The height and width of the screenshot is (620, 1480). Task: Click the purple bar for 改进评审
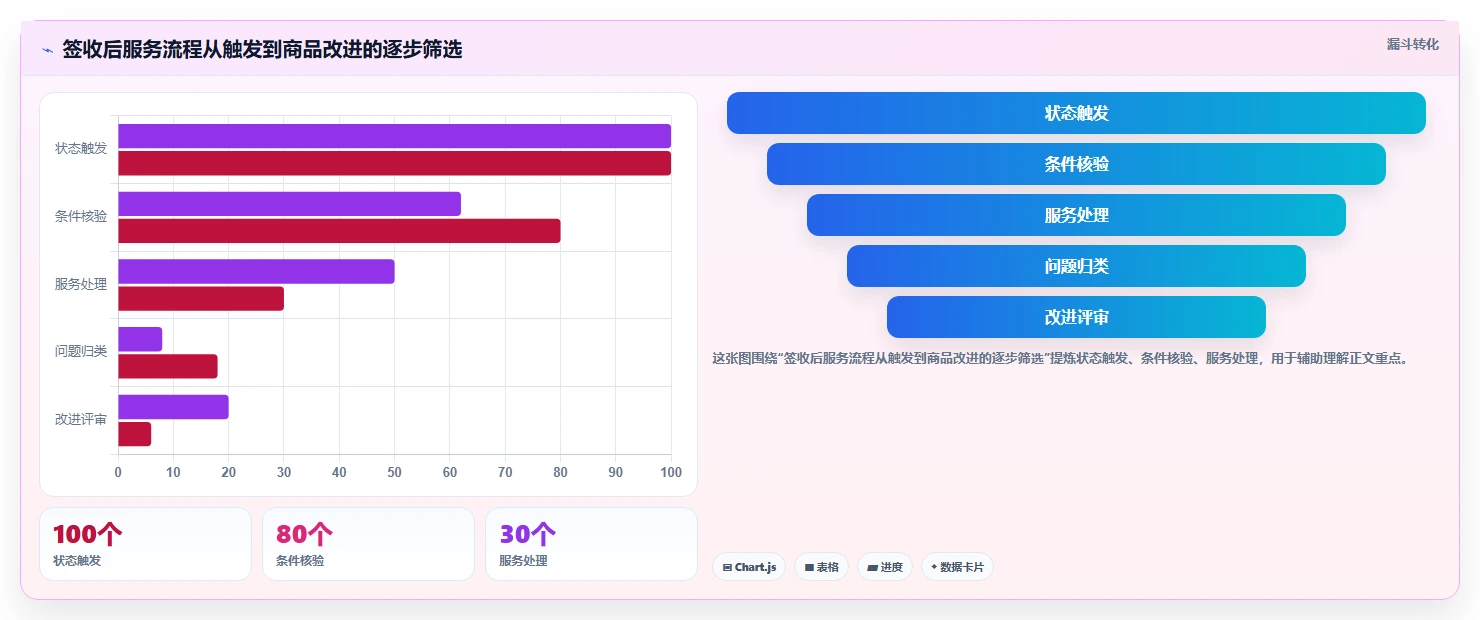[173, 407]
